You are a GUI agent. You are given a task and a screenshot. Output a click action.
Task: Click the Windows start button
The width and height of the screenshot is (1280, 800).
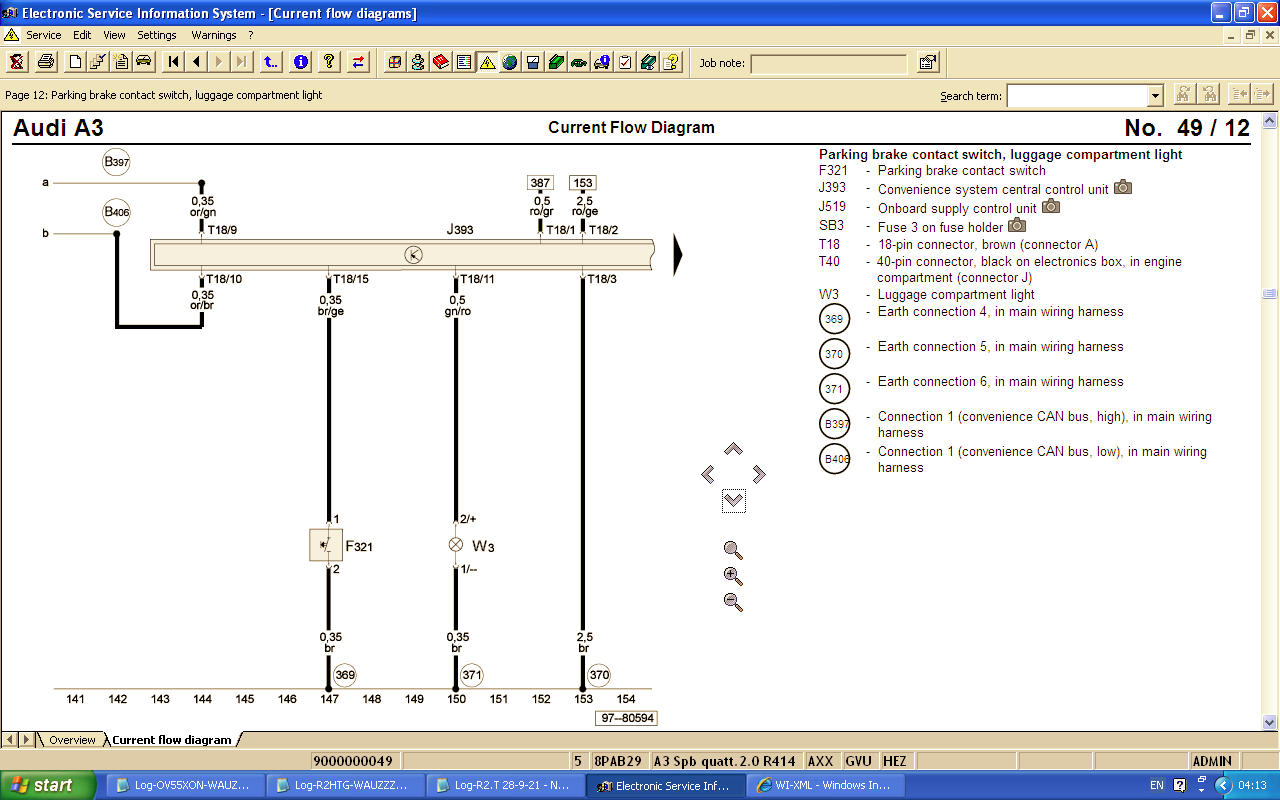[x=48, y=785]
